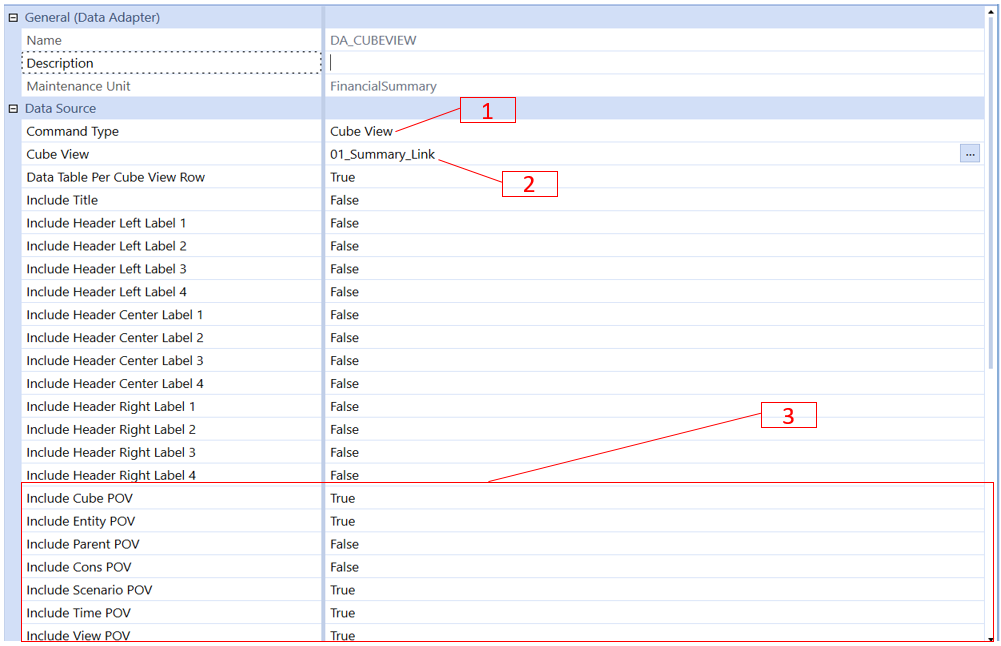Select the Command Type value Cube View
The image size is (1001, 646).
[x=361, y=132]
